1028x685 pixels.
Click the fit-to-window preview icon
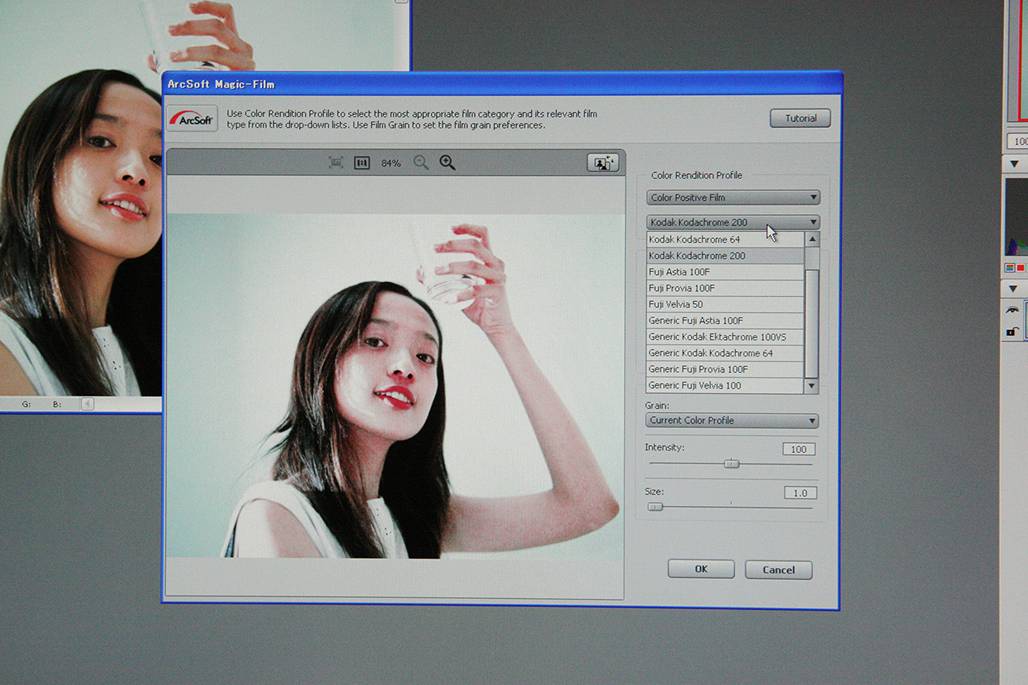[x=336, y=163]
